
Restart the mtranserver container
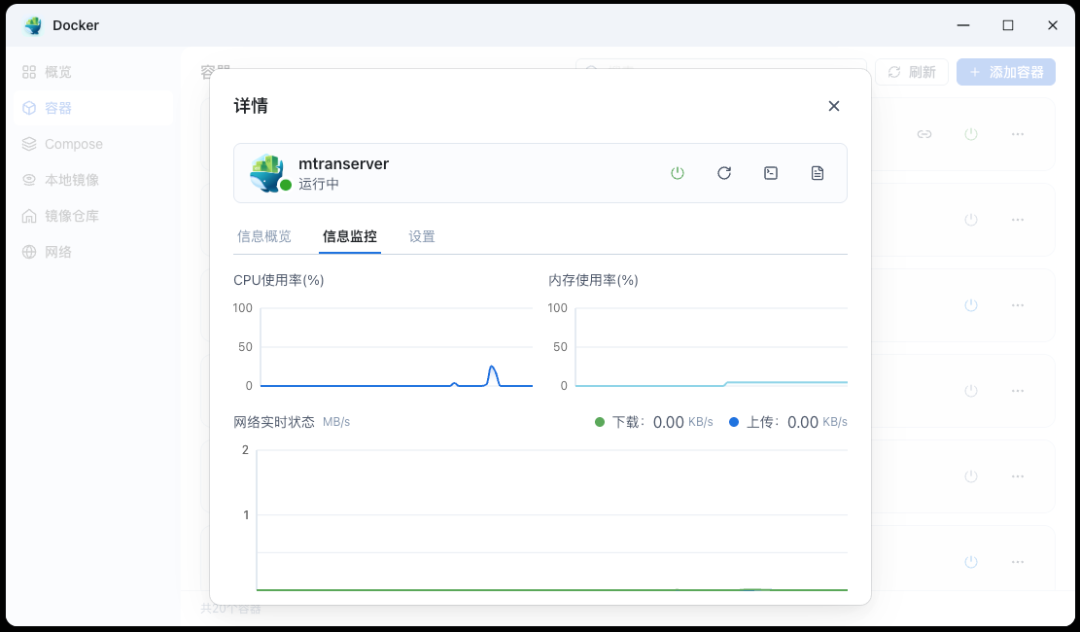724,173
